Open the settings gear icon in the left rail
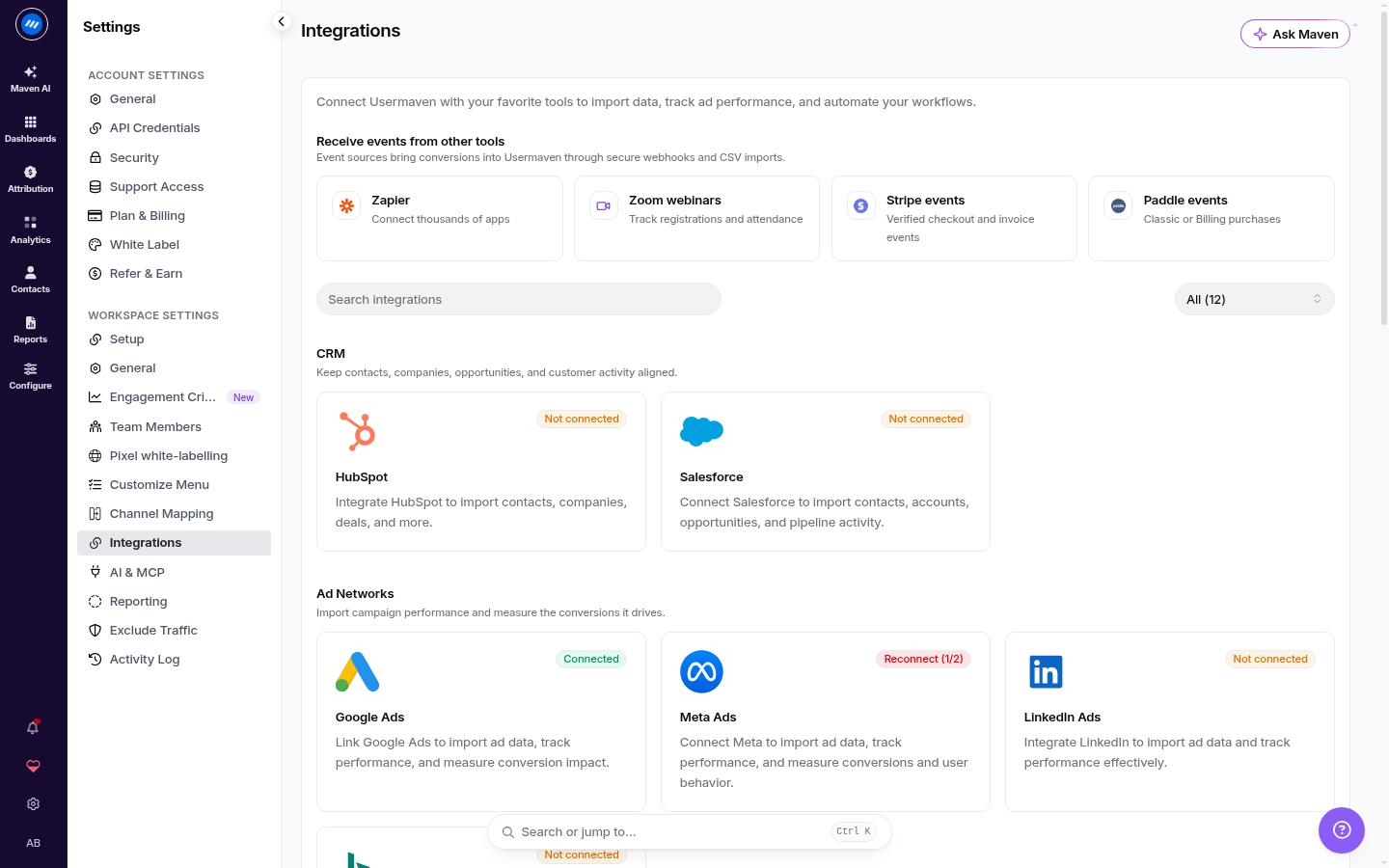Image resolution: width=1389 pixels, height=868 pixels. (x=33, y=804)
